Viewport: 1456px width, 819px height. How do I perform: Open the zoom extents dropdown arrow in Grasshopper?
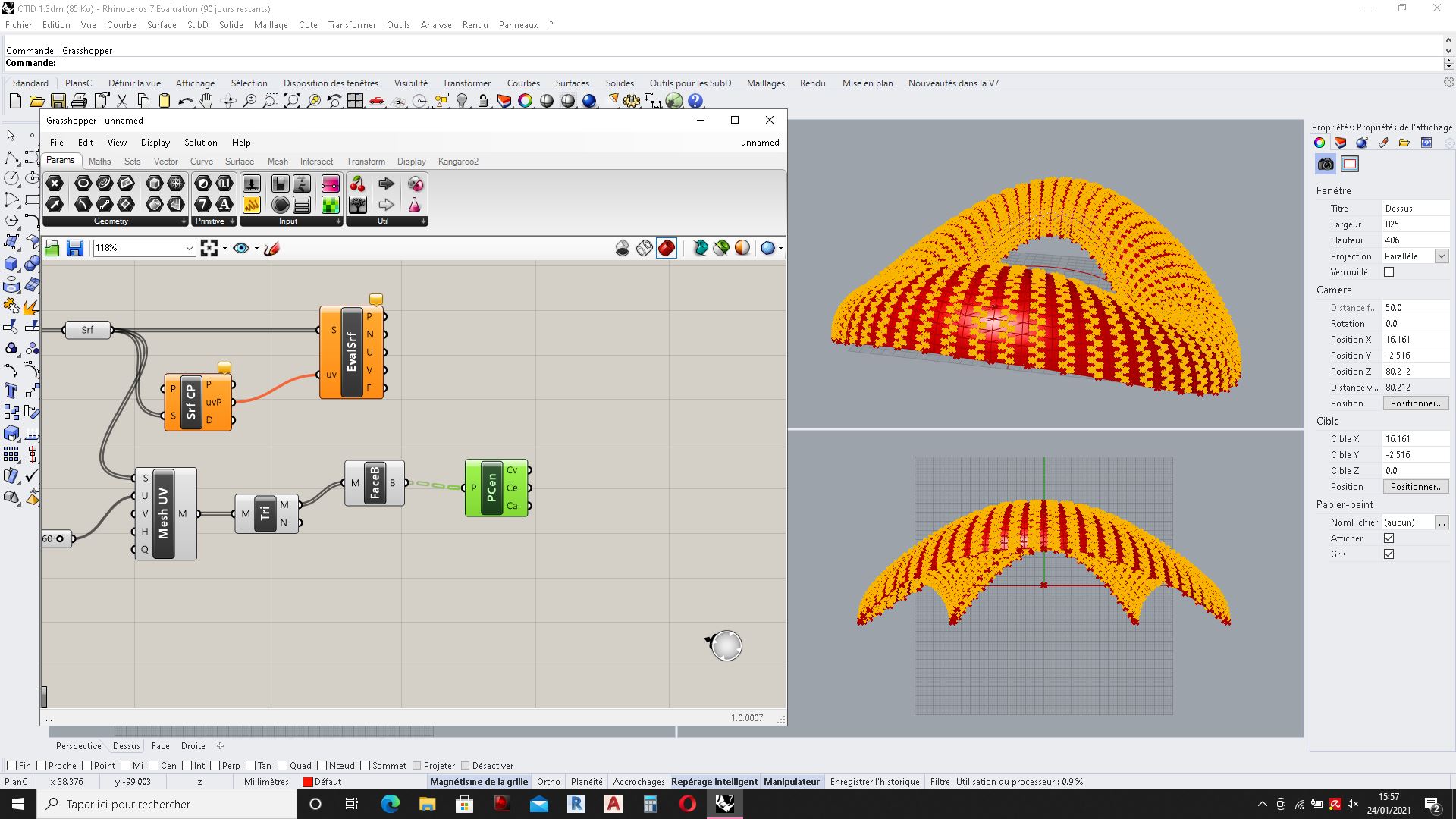point(224,248)
